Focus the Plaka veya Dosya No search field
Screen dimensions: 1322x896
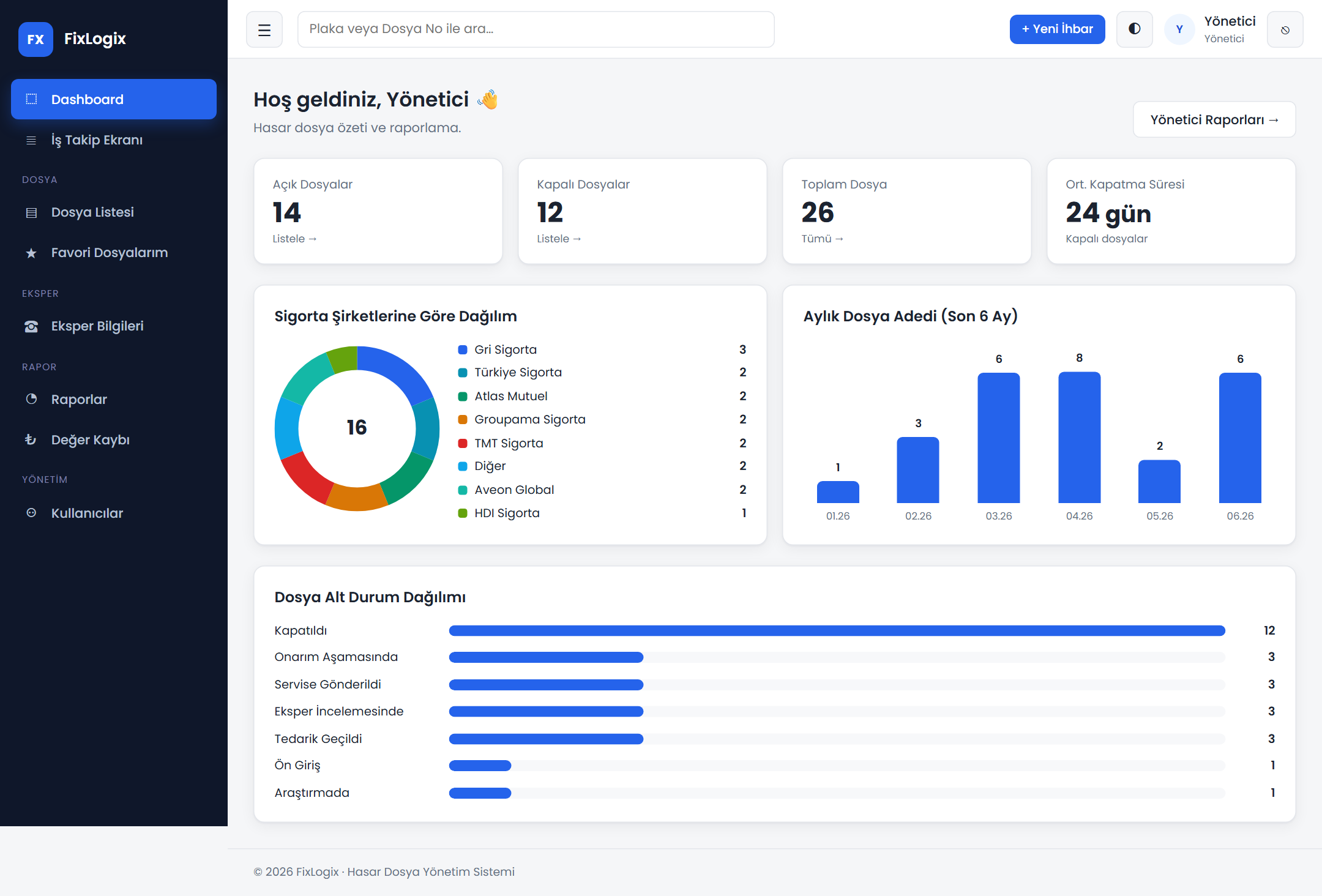pos(536,29)
